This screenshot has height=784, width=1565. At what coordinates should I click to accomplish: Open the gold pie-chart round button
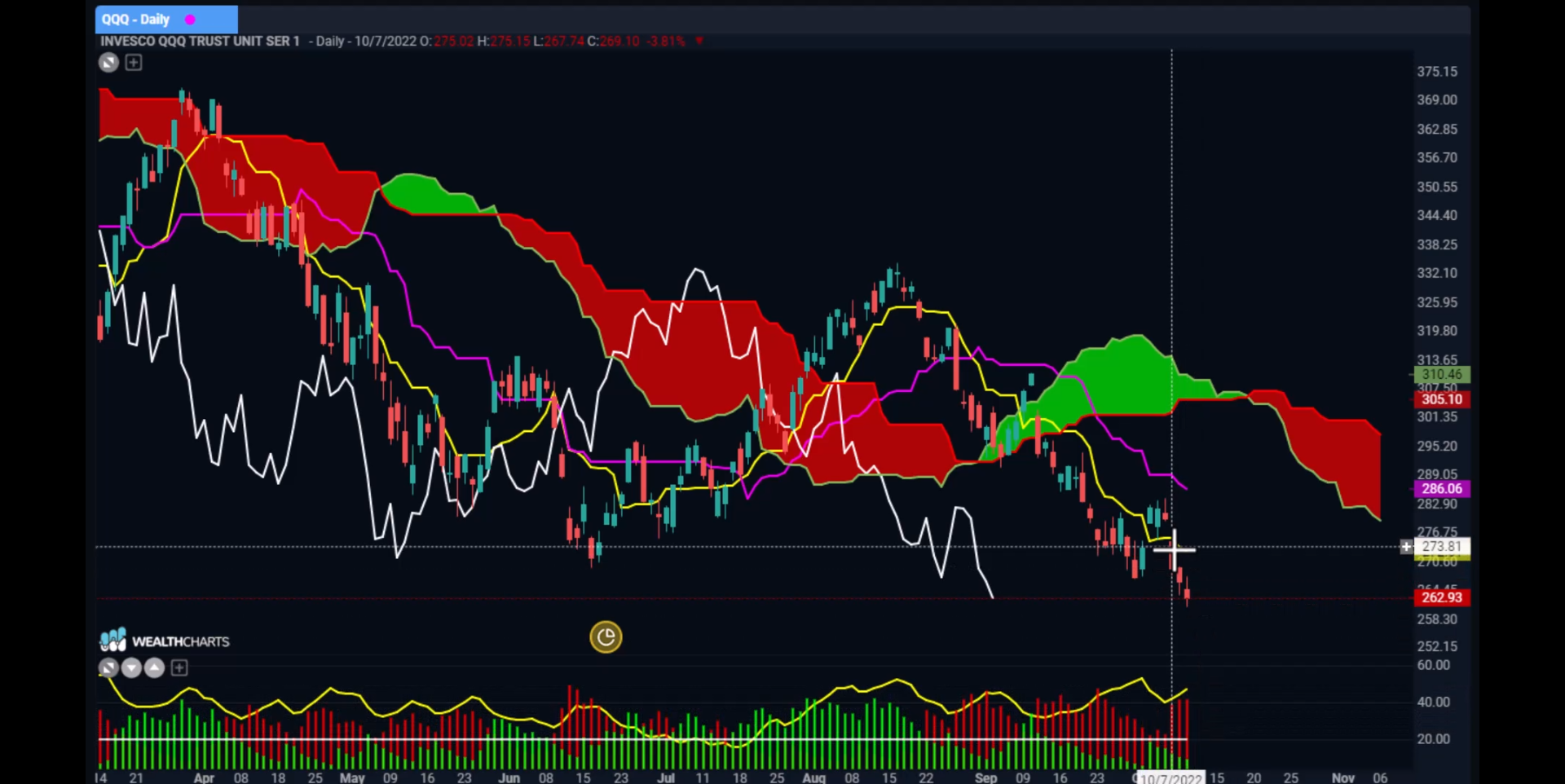tap(606, 637)
